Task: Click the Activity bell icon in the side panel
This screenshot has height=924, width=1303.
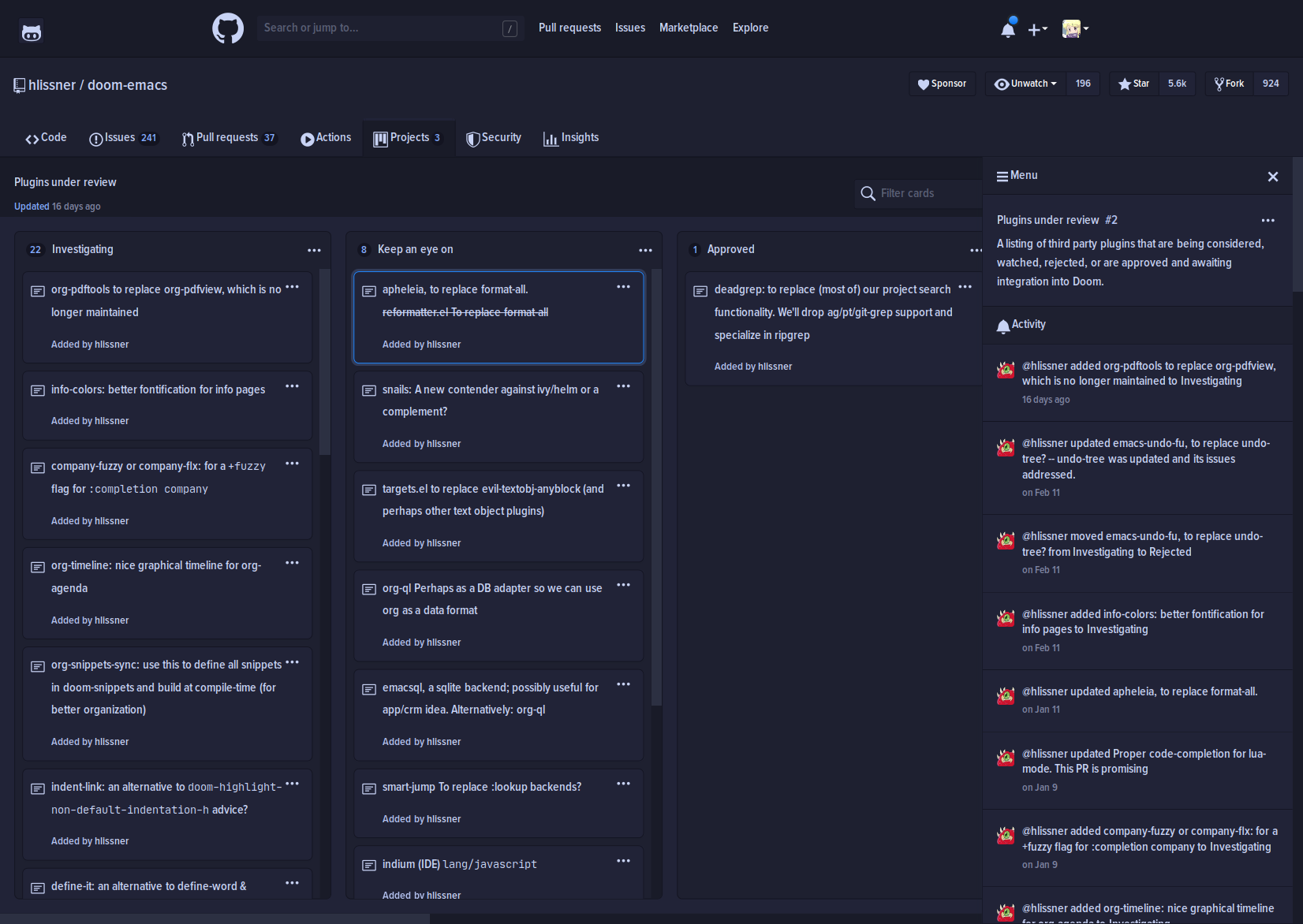Action: click(x=1002, y=325)
